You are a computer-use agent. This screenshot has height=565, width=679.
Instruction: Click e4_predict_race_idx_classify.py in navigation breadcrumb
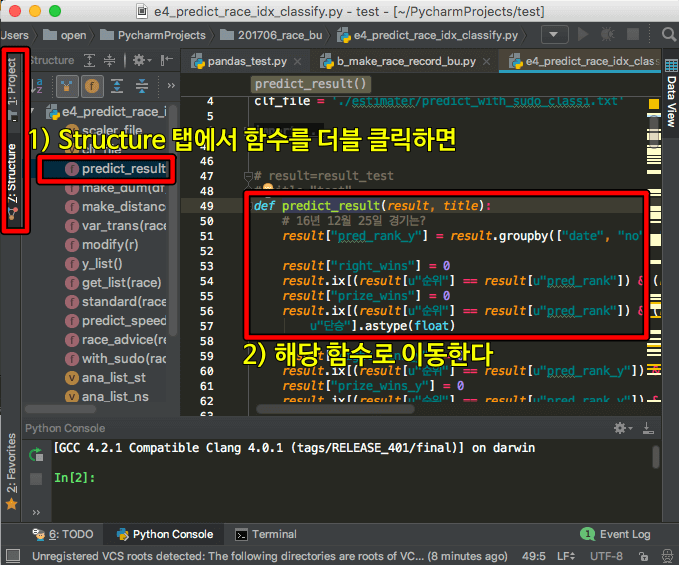point(428,35)
